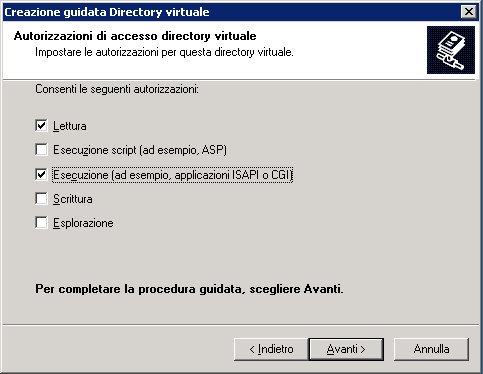
Task: Click the 'Impostare le autorizzazioni' subtitle text
Action: click(x=164, y=52)
